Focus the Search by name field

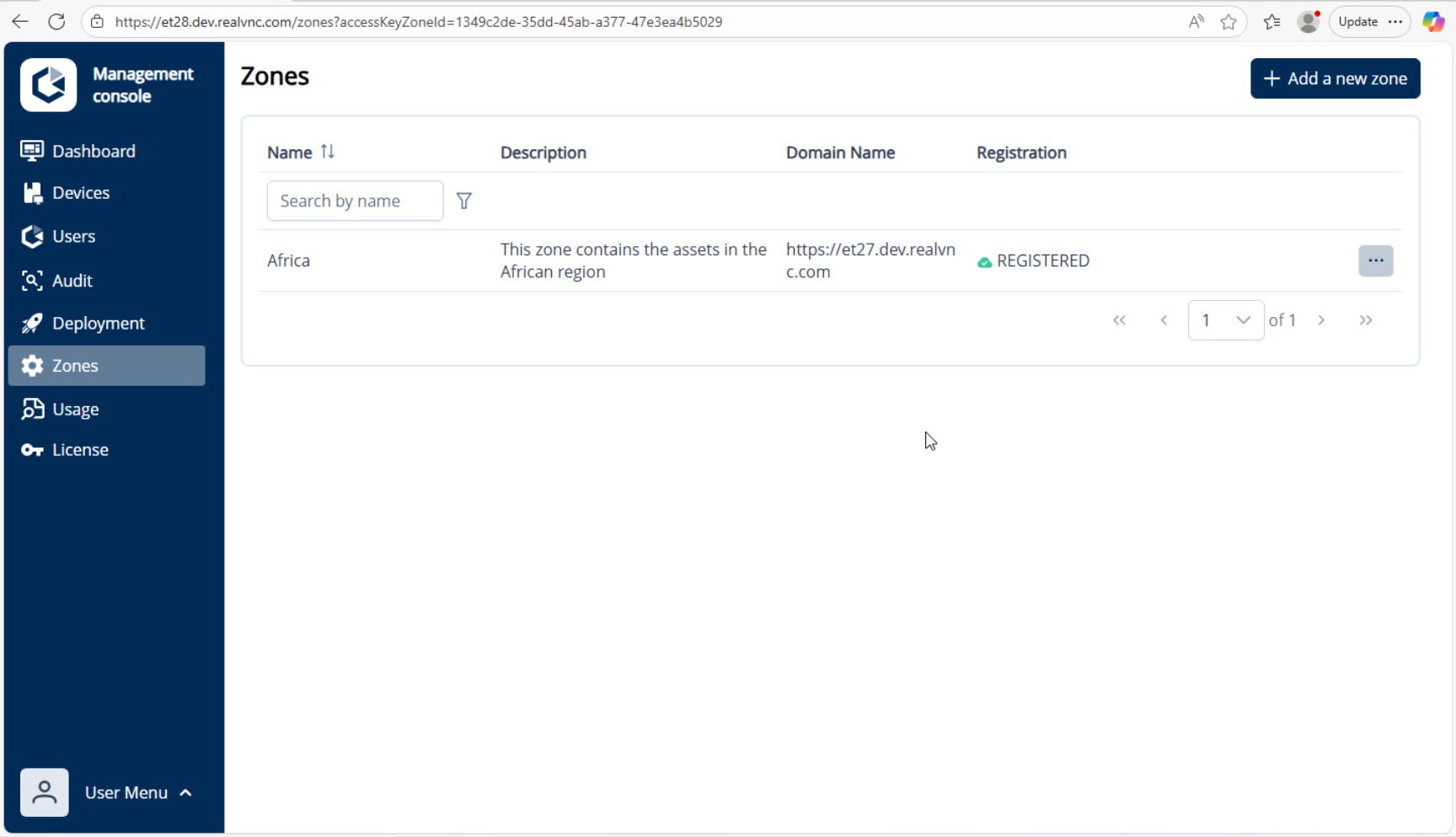[x=355, y=201]
